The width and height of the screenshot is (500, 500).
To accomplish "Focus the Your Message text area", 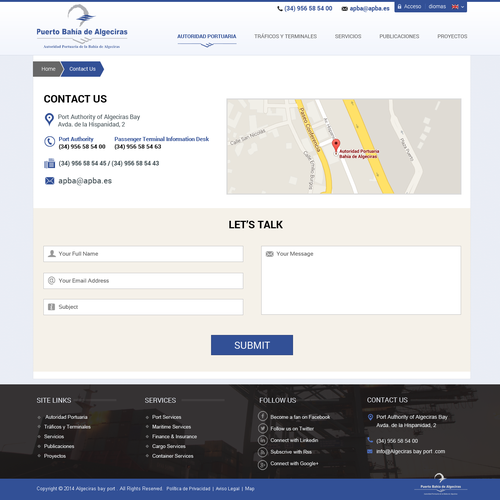I will pos(361,280).
